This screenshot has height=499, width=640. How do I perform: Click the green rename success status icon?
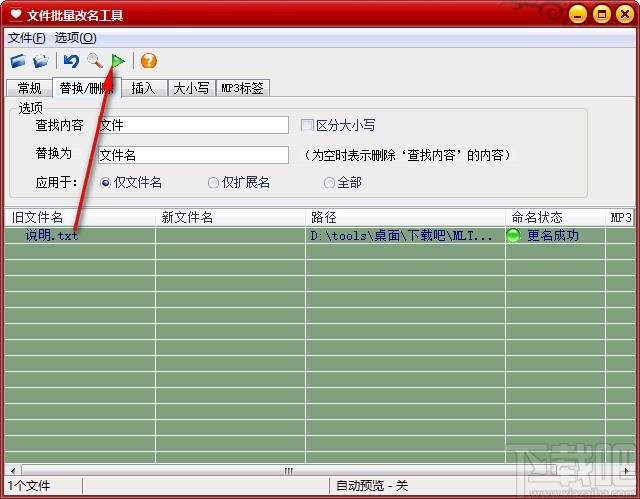pyautogui.click(x=514, y=236)
